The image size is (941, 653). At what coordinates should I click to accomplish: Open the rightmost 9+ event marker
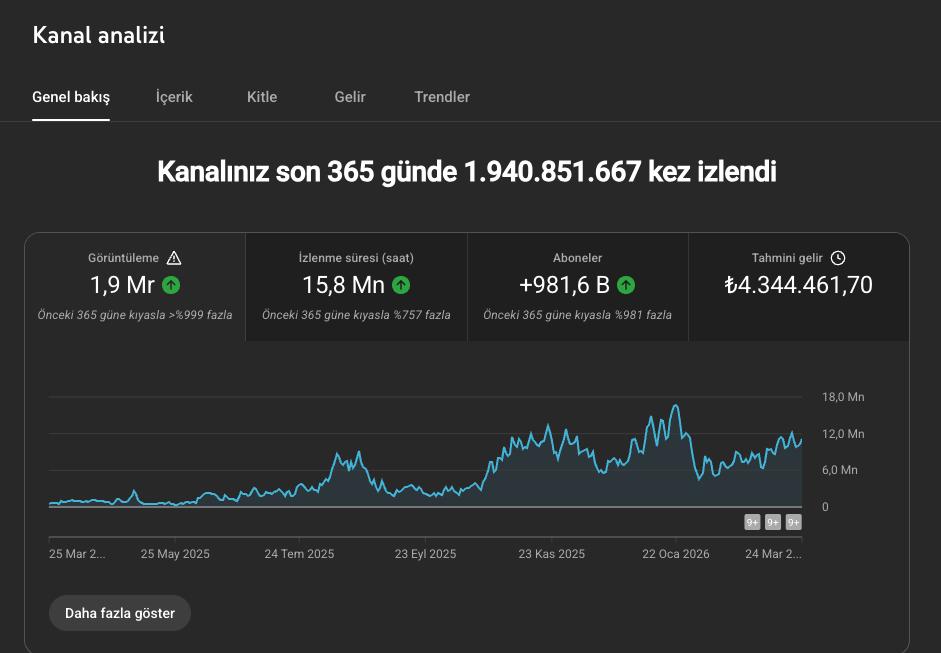click(793, 521)
